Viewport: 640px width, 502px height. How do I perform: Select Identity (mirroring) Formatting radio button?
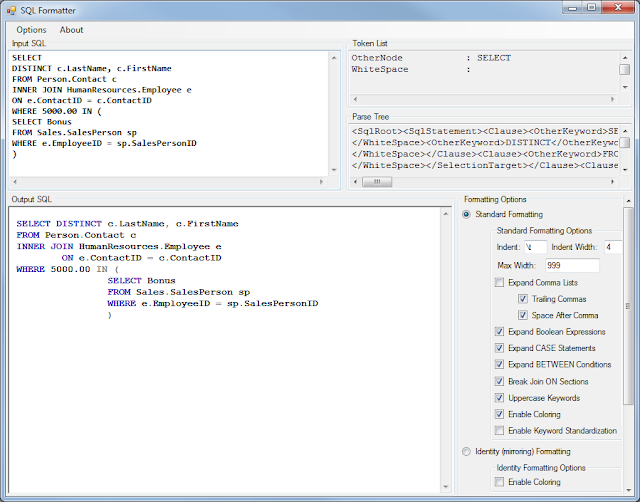(466, 452)
